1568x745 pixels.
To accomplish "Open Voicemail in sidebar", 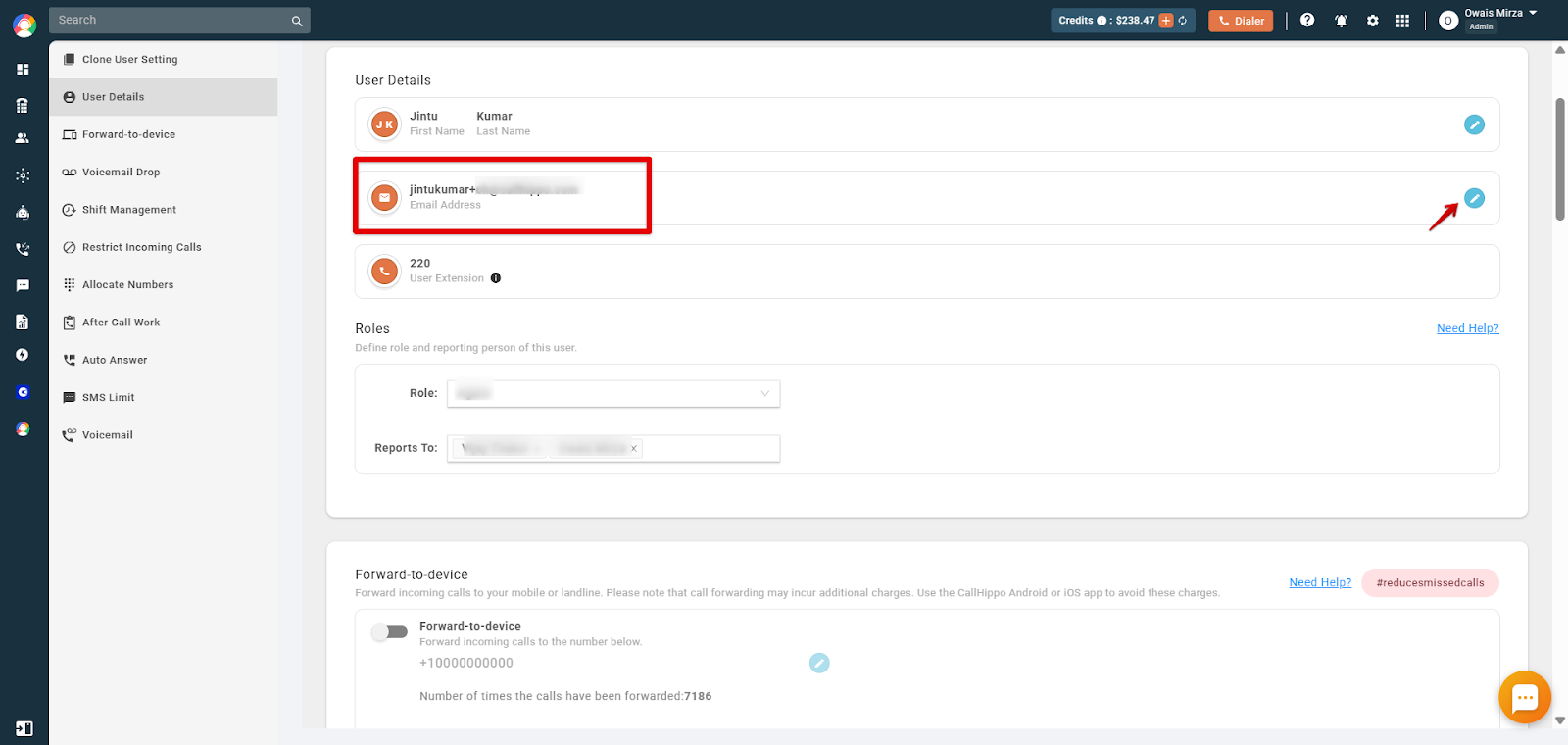I will coord(164,435).
